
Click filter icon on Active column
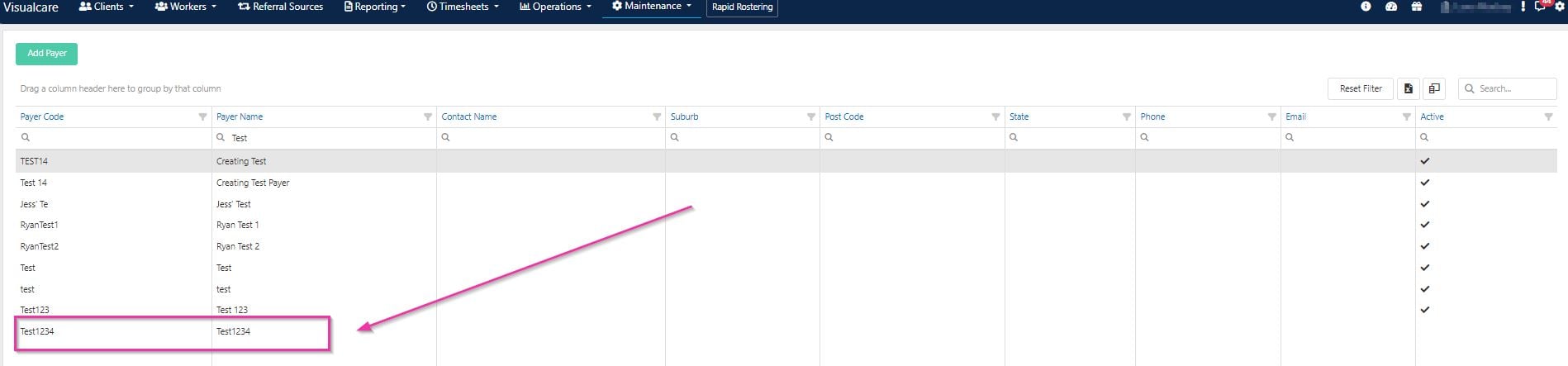1549,117
